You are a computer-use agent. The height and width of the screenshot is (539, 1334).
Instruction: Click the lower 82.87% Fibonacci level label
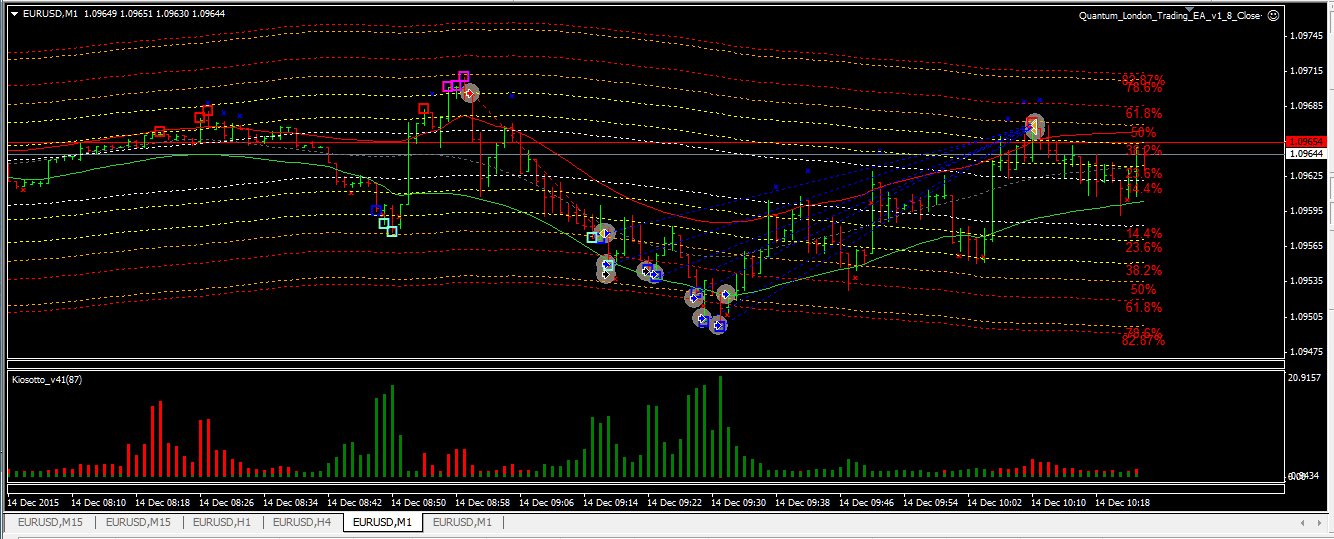[x=1143, y=341]
